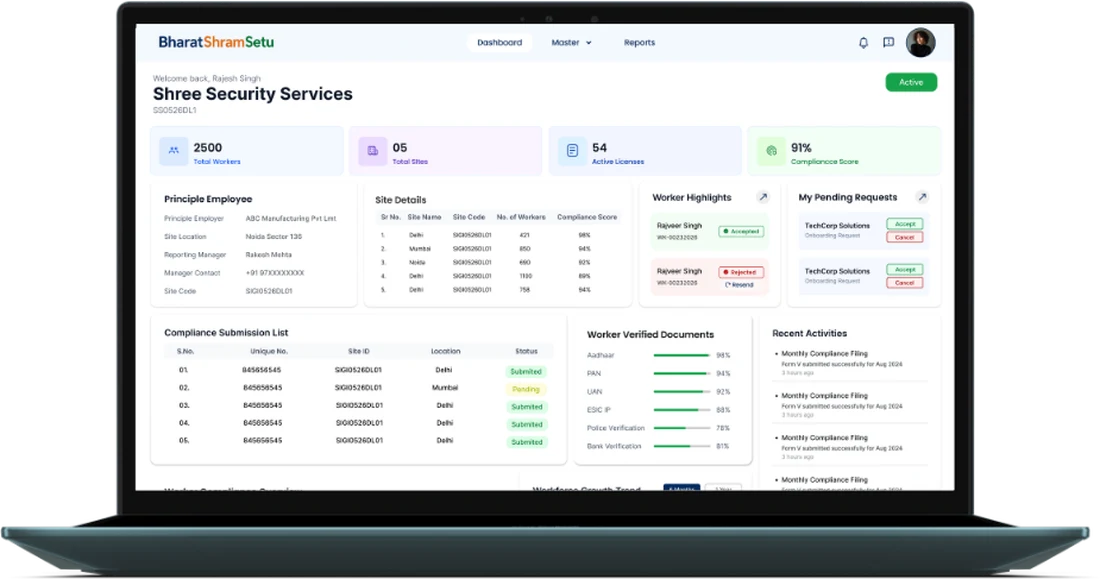Open the 91% Compliance Score card

tap(844, 151)
